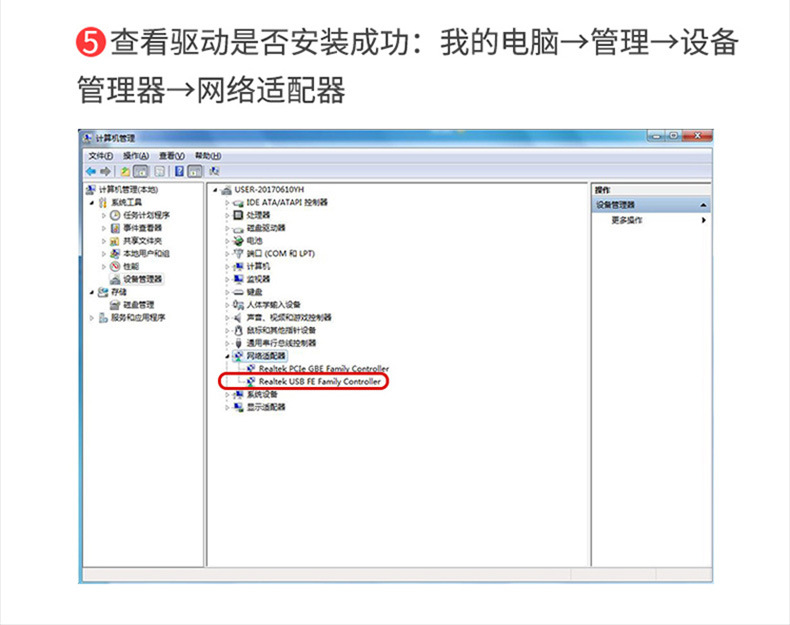Click the 共享文件夹 icon in left tree
The image size is (790, 625).
pyautogui.click(x=115, y=241)
